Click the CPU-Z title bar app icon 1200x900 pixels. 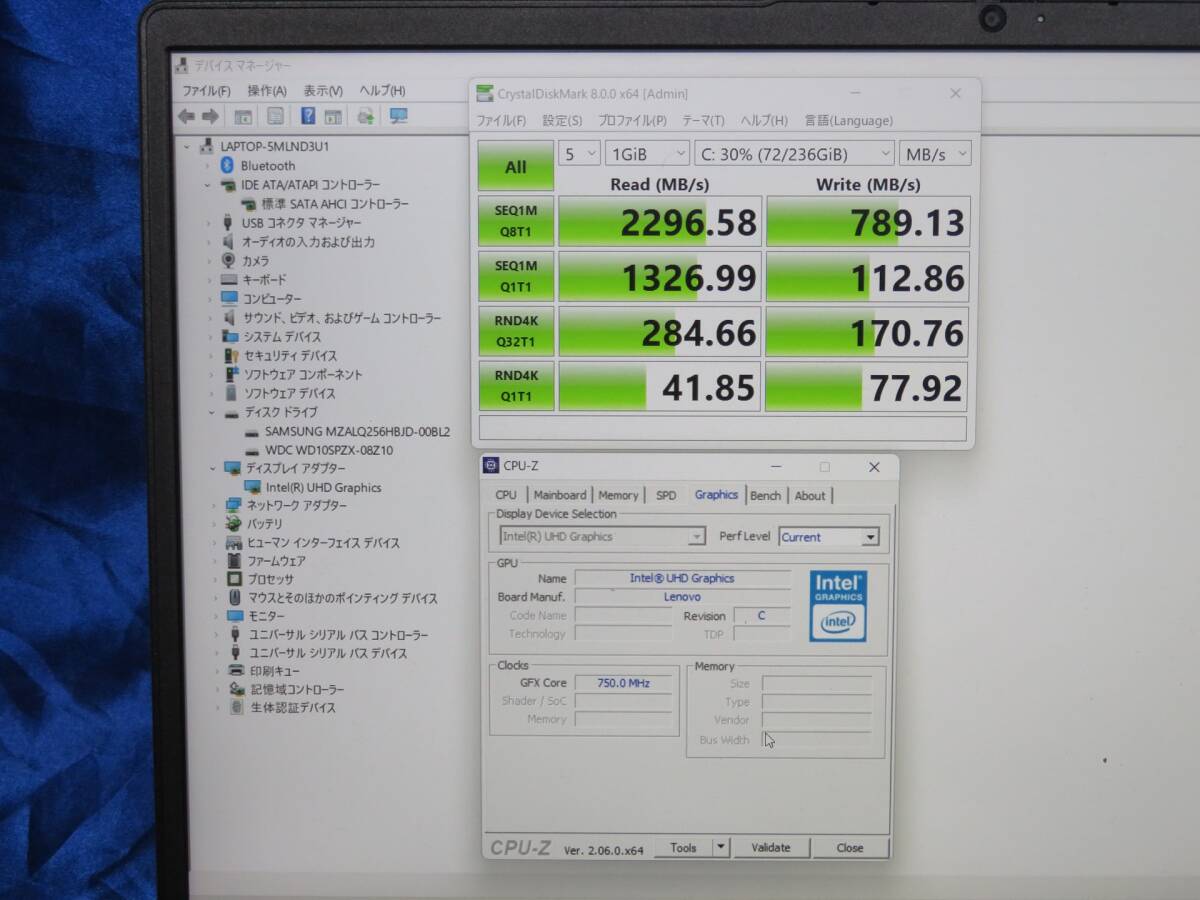[x=491, y=465]
